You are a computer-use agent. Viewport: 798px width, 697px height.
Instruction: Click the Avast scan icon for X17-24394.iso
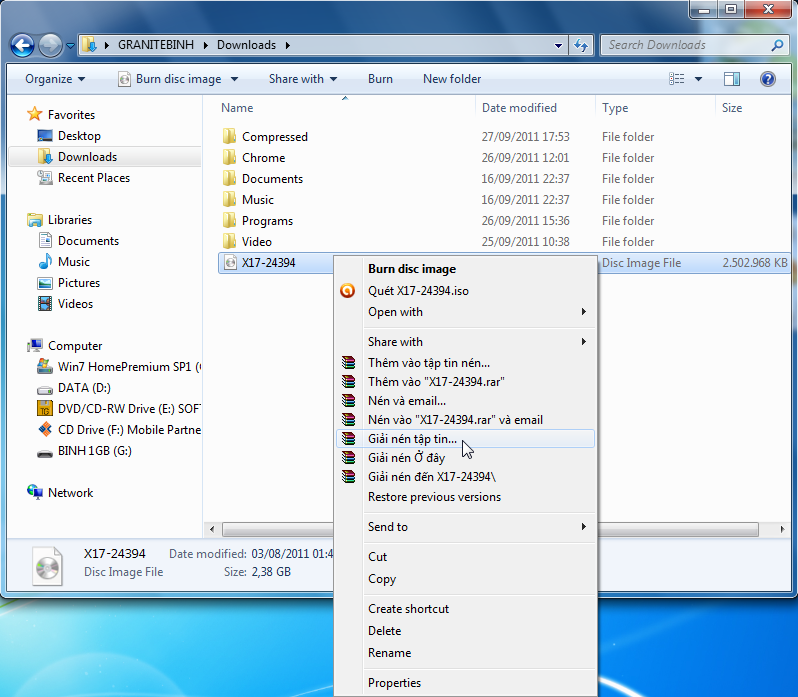347,291
